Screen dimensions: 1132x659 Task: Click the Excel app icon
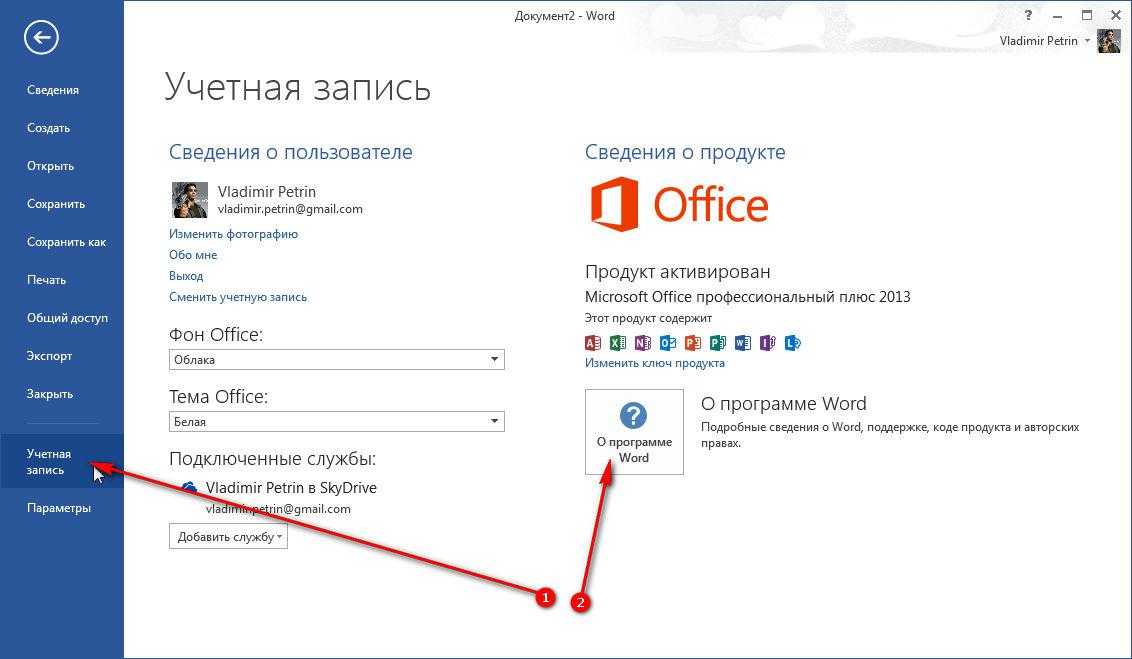click(618, 343)
